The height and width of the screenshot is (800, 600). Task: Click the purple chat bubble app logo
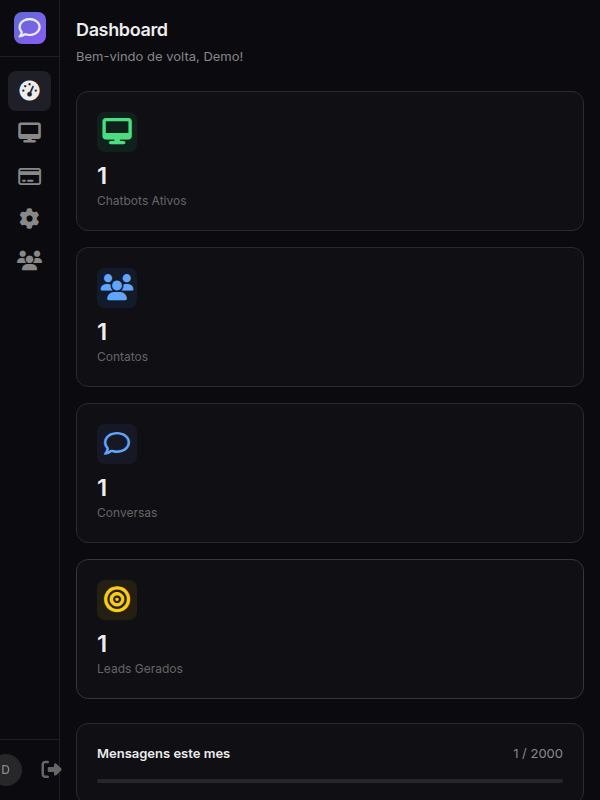point(30,28)
